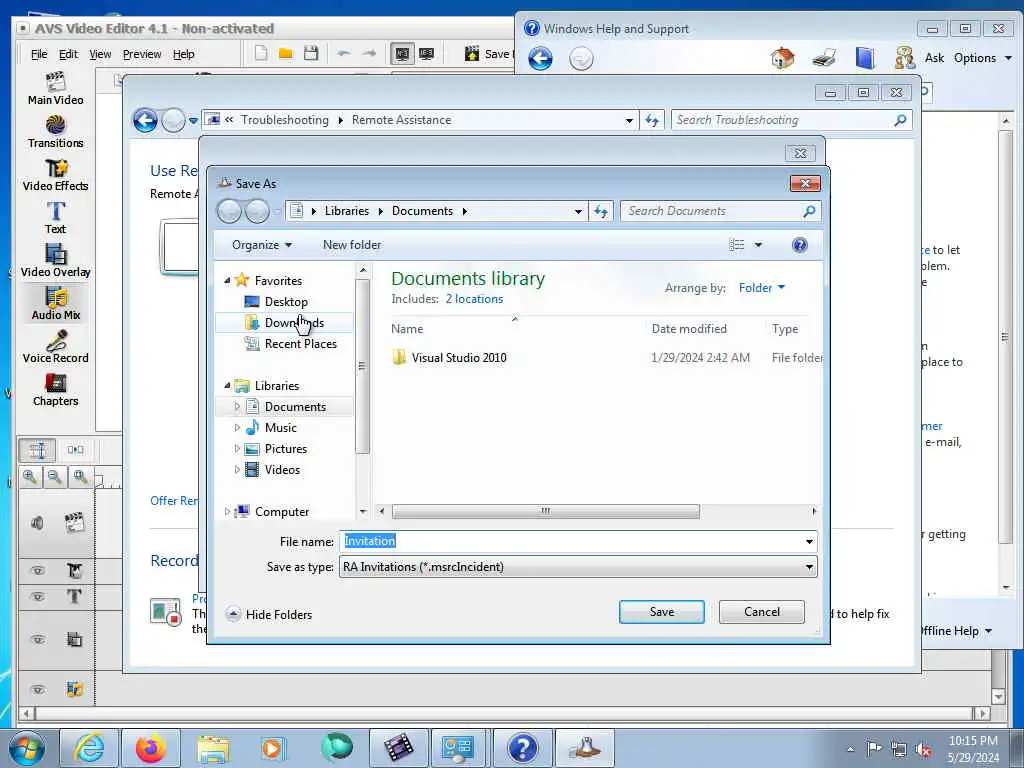Zoom in on AVS timeline
This screenshot has height=768, width=1024.
(x=30, y=477)
